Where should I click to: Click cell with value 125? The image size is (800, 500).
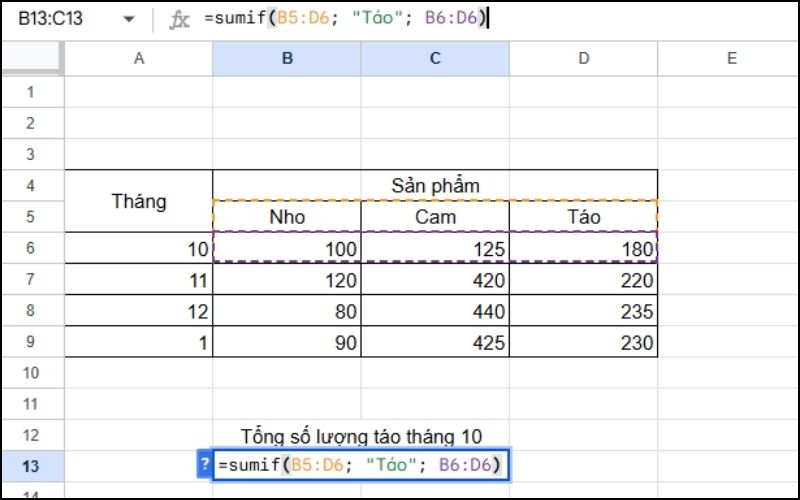tap(435, 248)
